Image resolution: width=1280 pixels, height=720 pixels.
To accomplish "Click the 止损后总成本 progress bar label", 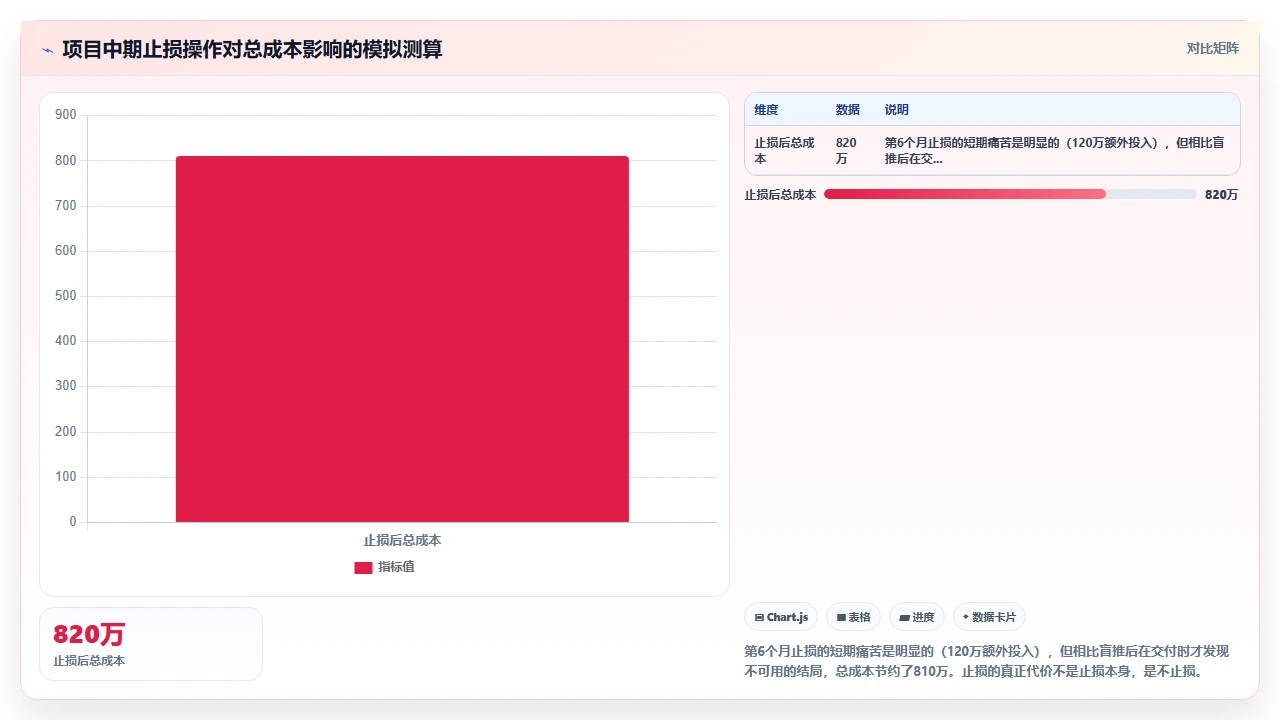I will [x=780, y=195].
